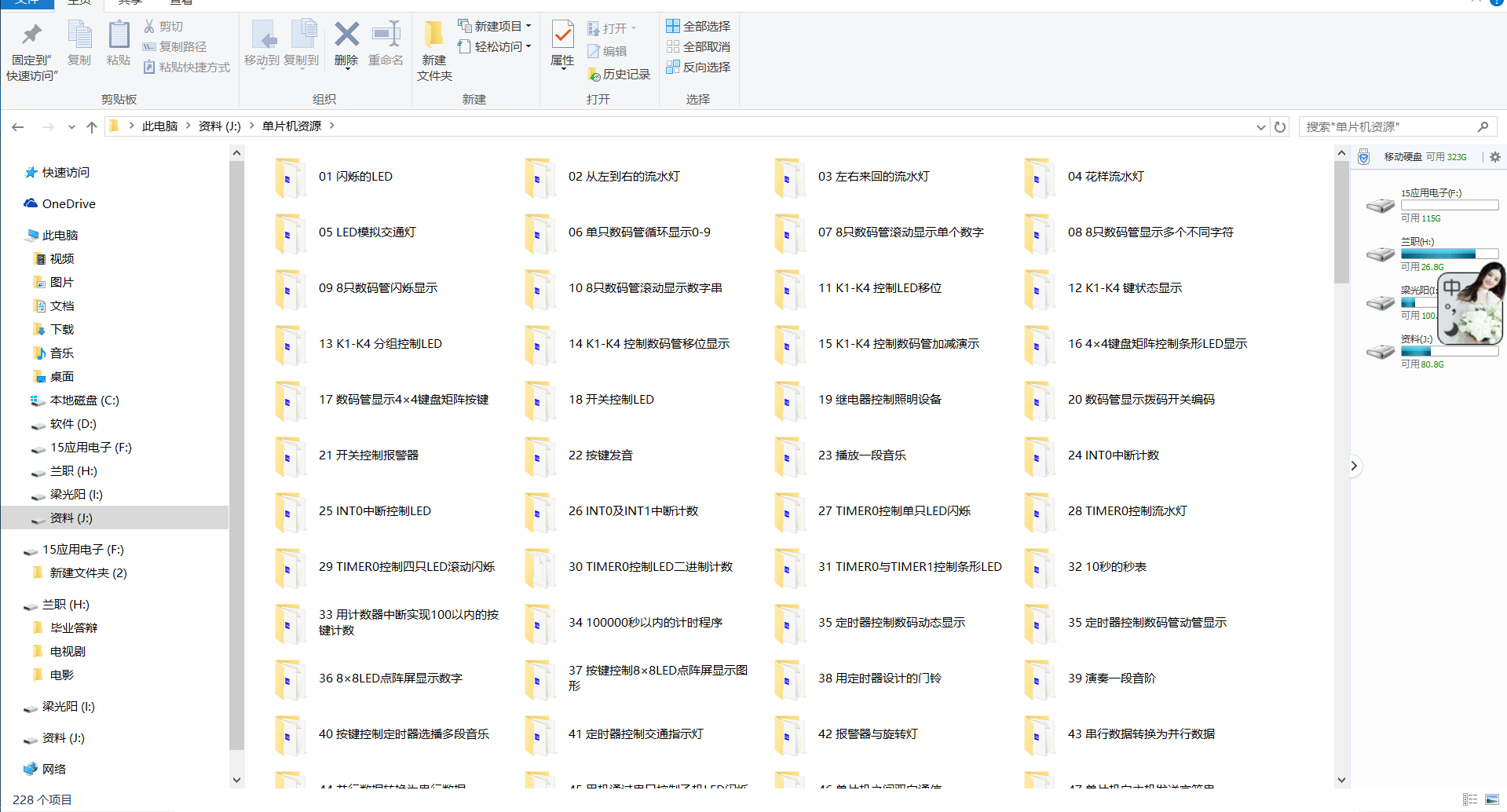The width and height of the screenshot is (1507, 812).
Task: Open the New Item (新建项目) dropdown
Action: coord(495,26)
